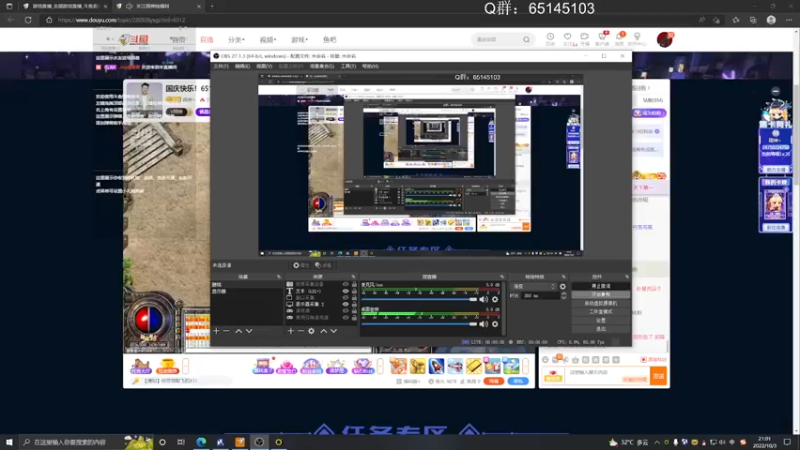This screenshot has height=450, width=800.
Task: Open OBS Tools menu
Action: tap(348, 66)
